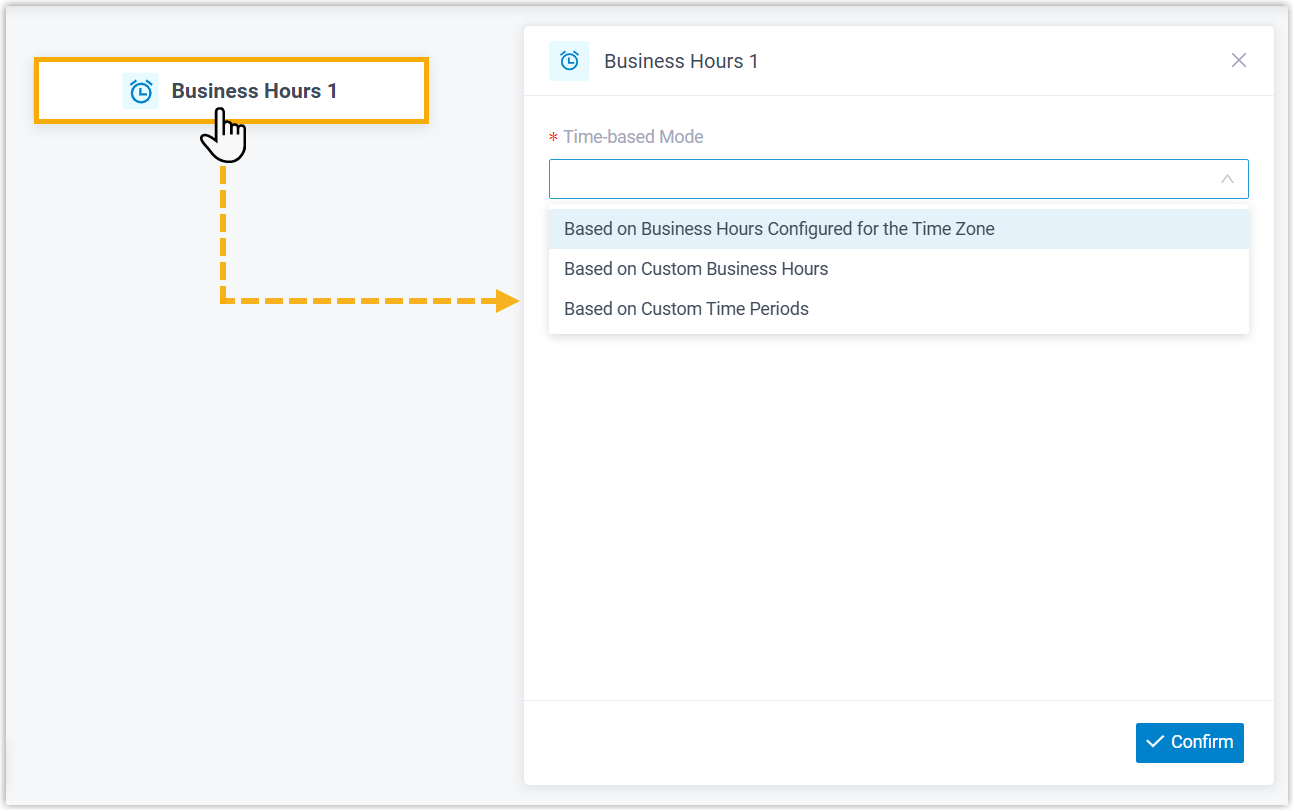The height and width of the screenshot is (811, 1294).
Task: Click the alarm clock icon in the canvas node
Action: pyautogui.click(x=141, y=91)
